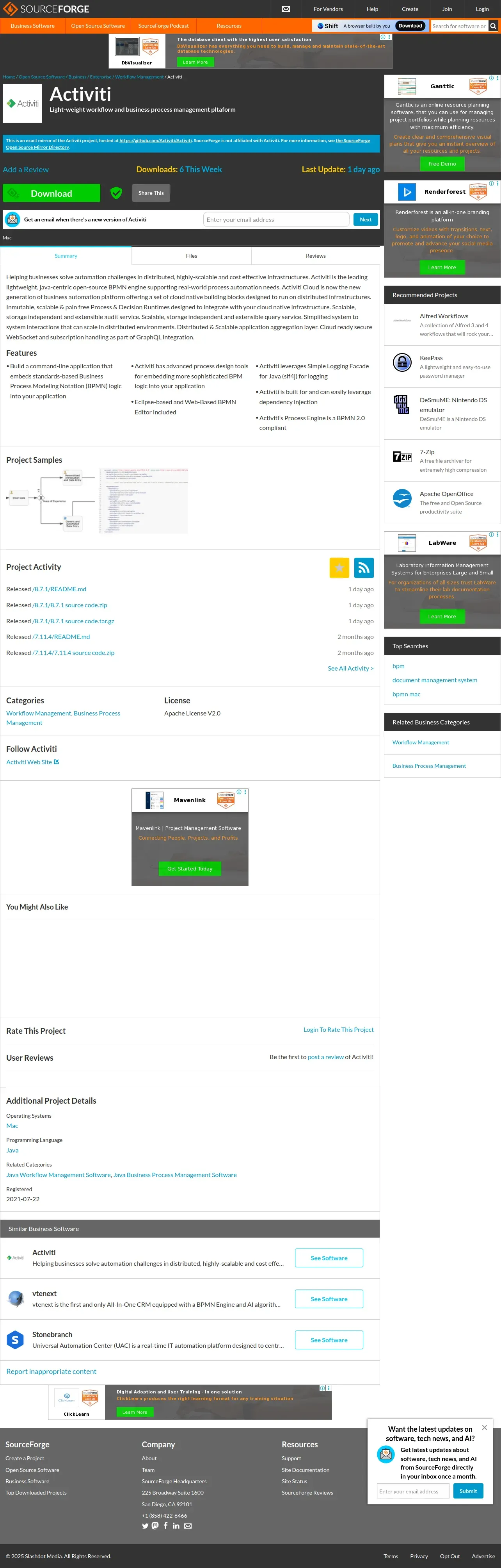Focus the popup newsletter email field
Screen dimensions: 501x1568
tap(413, 1491)
